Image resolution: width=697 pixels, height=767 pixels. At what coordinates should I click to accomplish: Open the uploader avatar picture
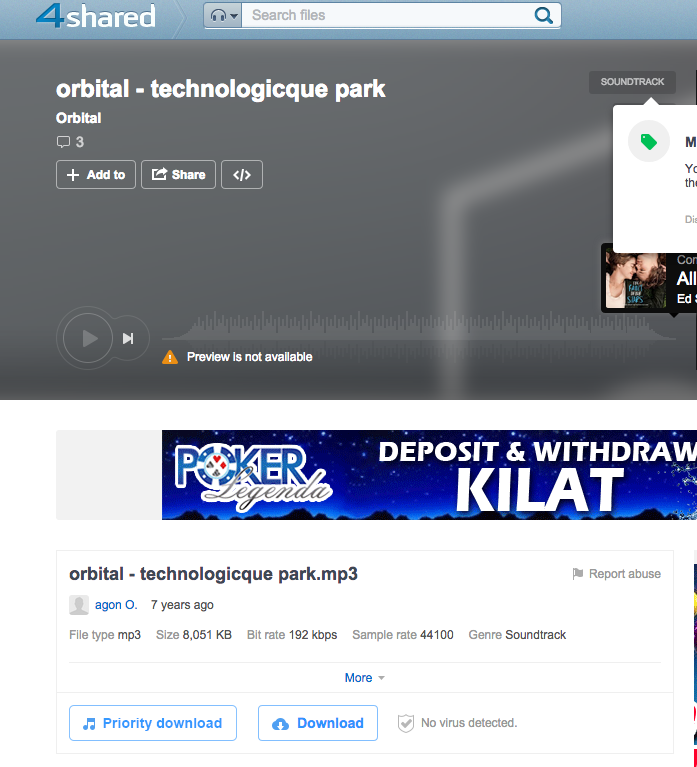(x=79, y=605)
